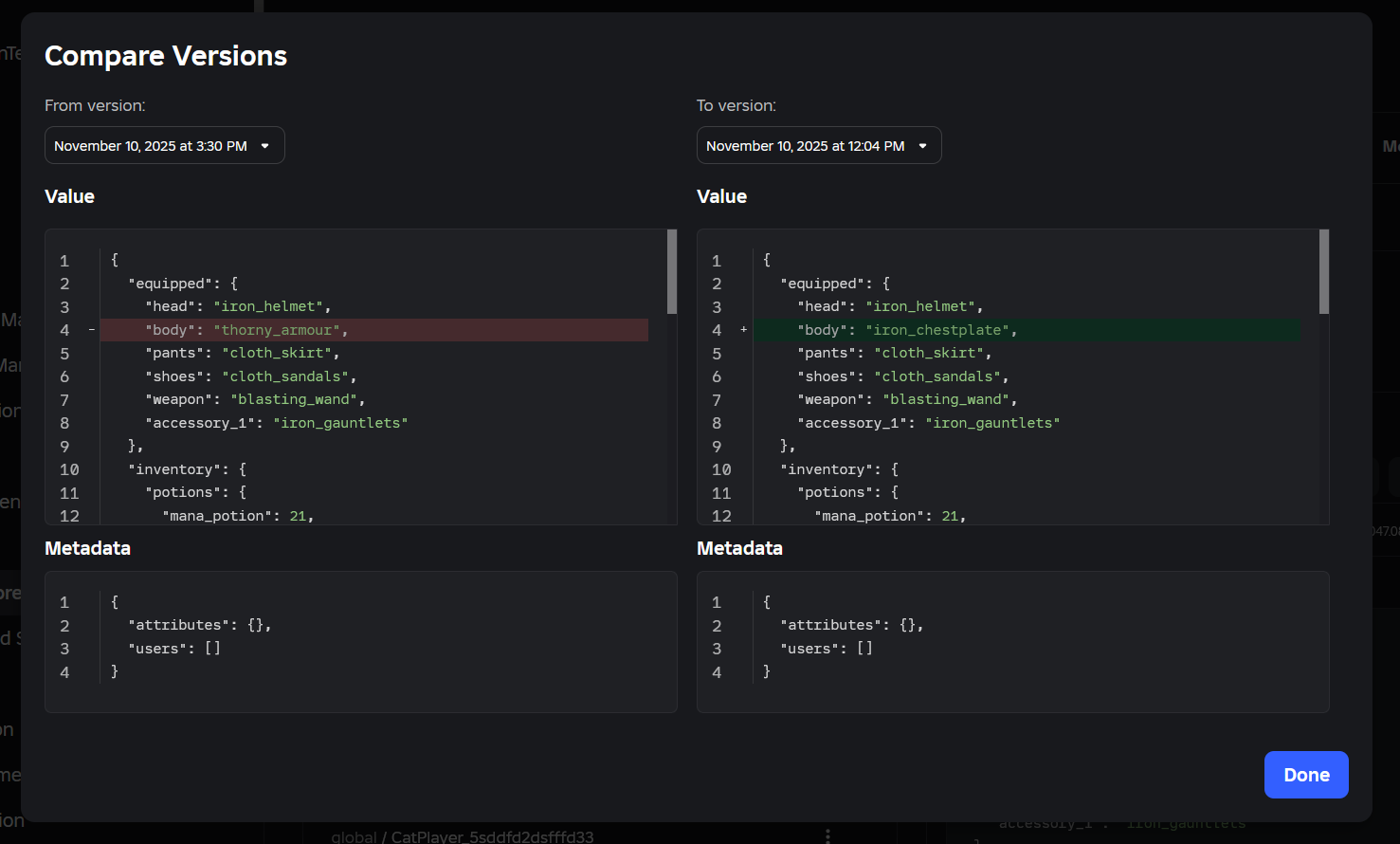Image resolution: width=1400 pixels, height=844 pixels.
Task: Click the "To version:" label
Action: (x=736, y=105)
